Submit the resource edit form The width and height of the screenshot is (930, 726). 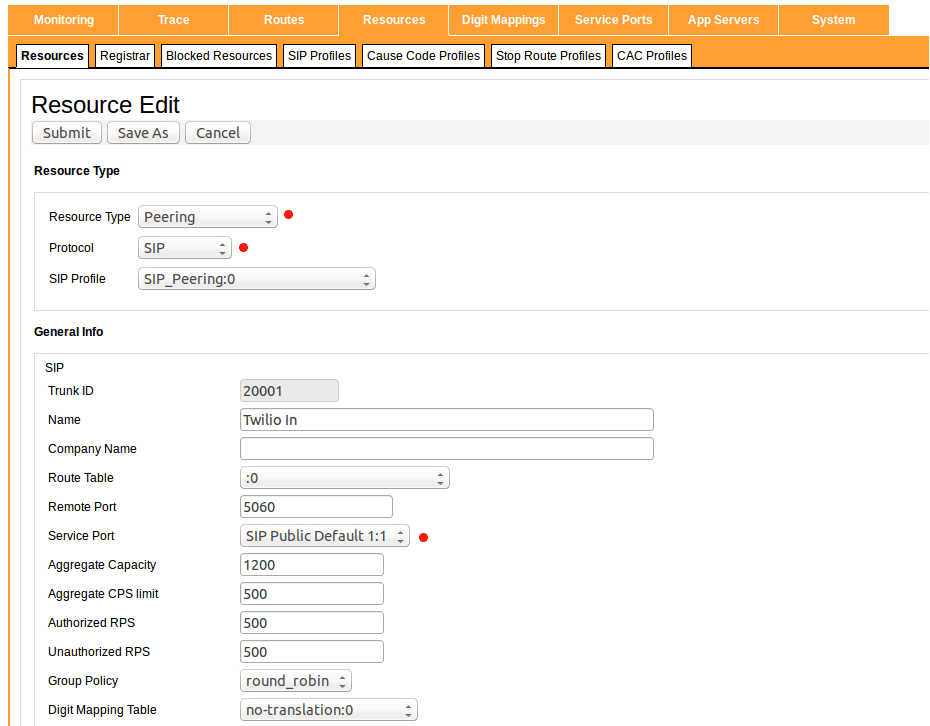tap(66, 132)
